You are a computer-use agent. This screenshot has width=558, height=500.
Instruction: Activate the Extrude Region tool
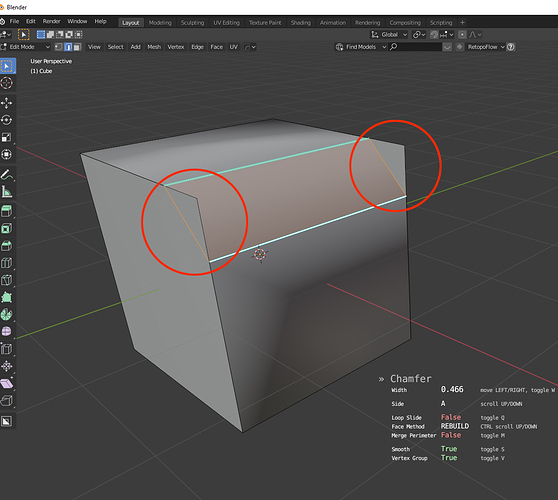point(7,211)
